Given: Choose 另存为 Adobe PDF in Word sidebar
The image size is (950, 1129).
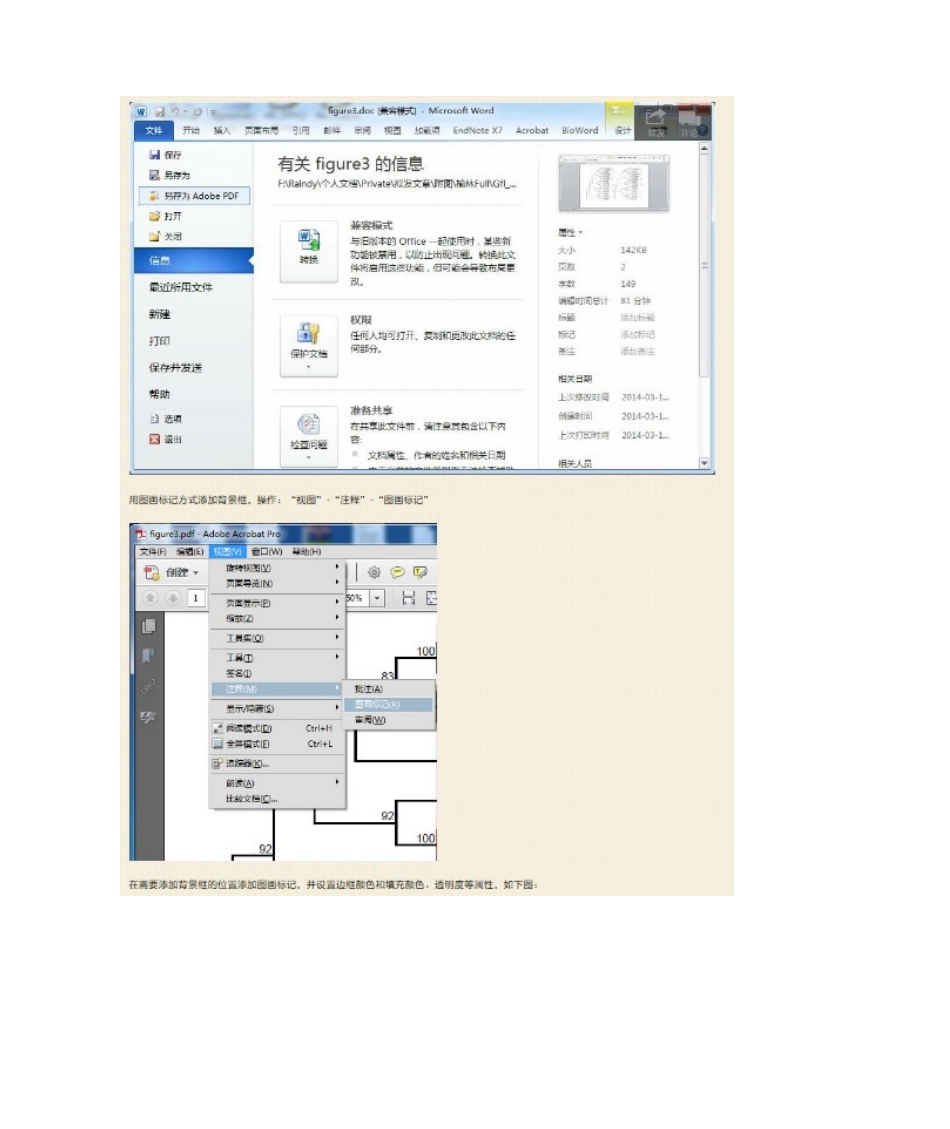Looking at the screenshot, I should pos(194,196).
